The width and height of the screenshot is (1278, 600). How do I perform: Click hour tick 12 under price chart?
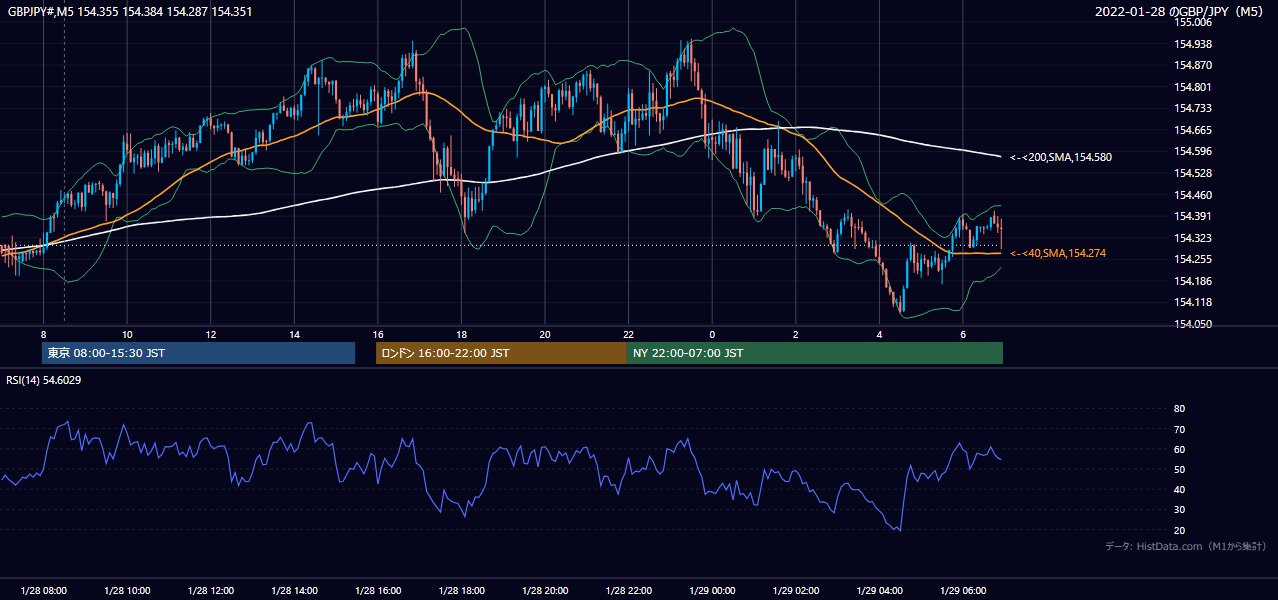(211, 334)
